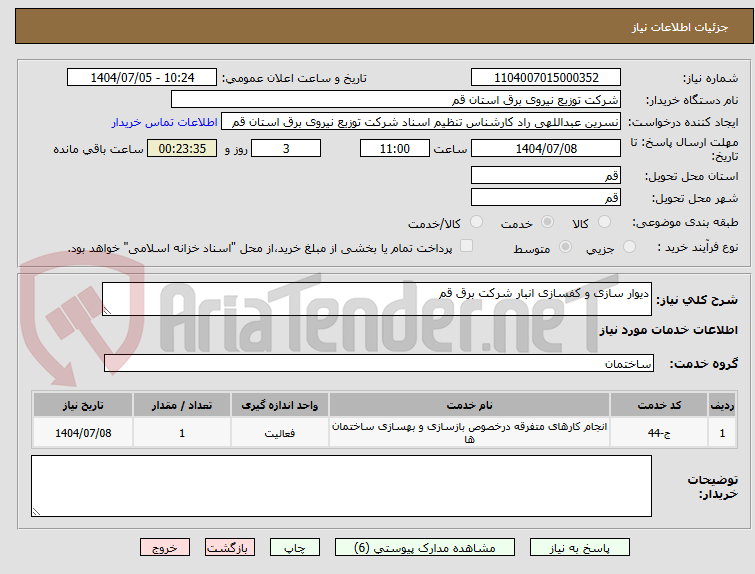Click the row number cell 1 under ردیف
The image size is (755, 574).
pyautogui.click(x=722, y=433)
